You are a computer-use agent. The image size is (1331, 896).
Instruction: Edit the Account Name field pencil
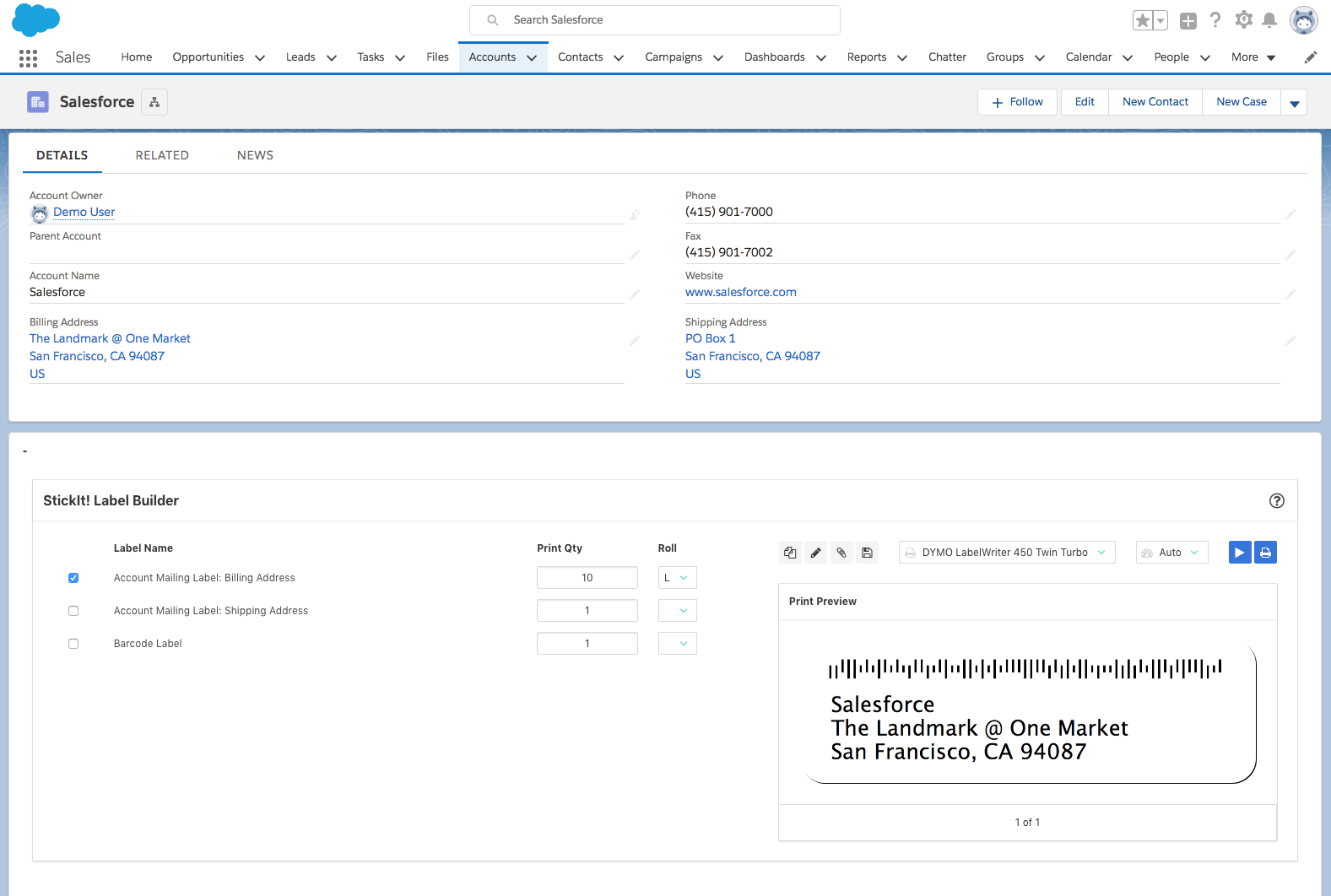635,294
